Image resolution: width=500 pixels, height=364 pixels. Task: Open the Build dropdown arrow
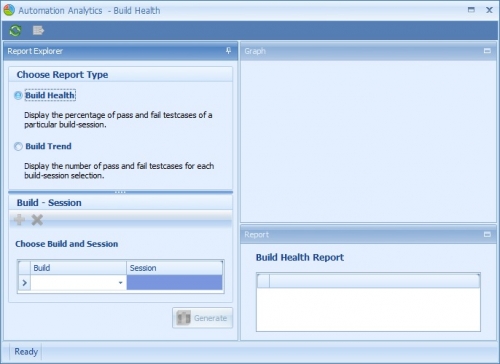120,283
